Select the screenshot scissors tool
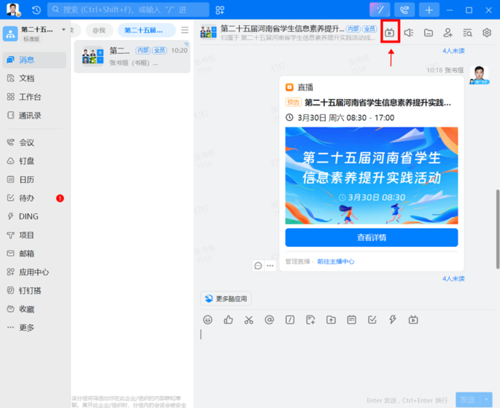Screen dimensions: 500x408 (x=249, y=320)
